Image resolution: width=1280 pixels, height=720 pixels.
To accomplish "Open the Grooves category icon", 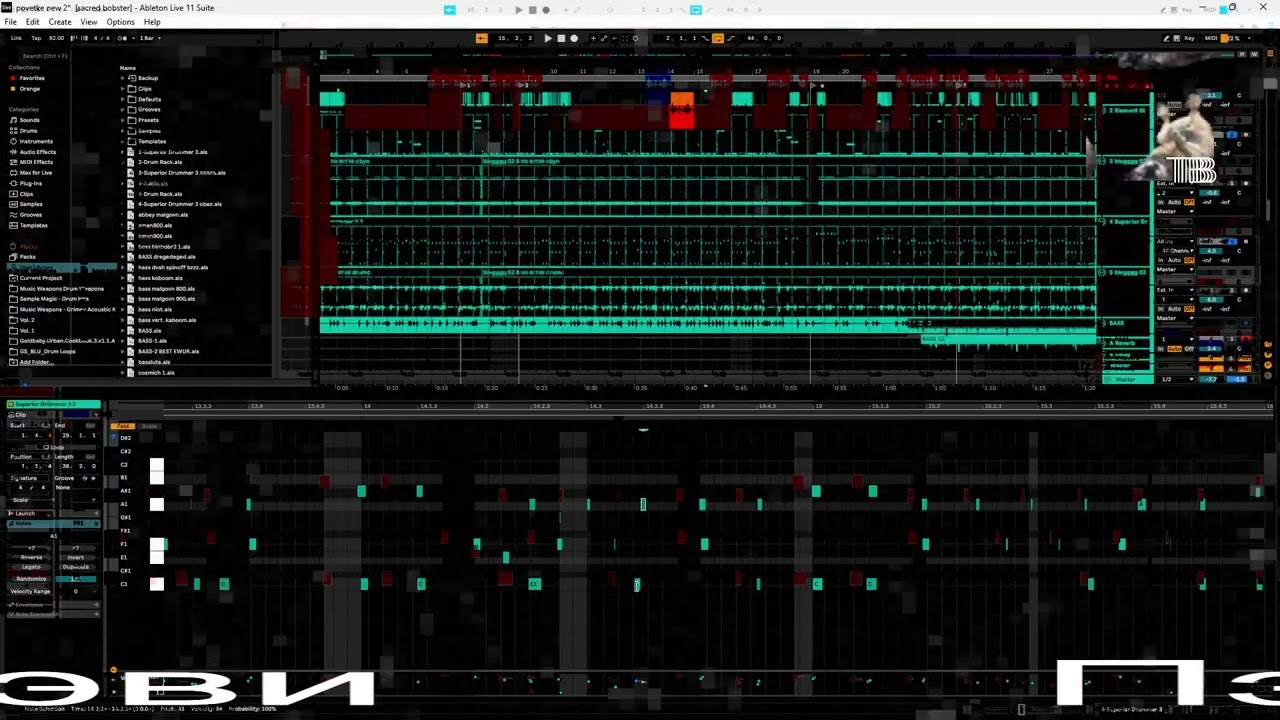I will pos(13,215).
